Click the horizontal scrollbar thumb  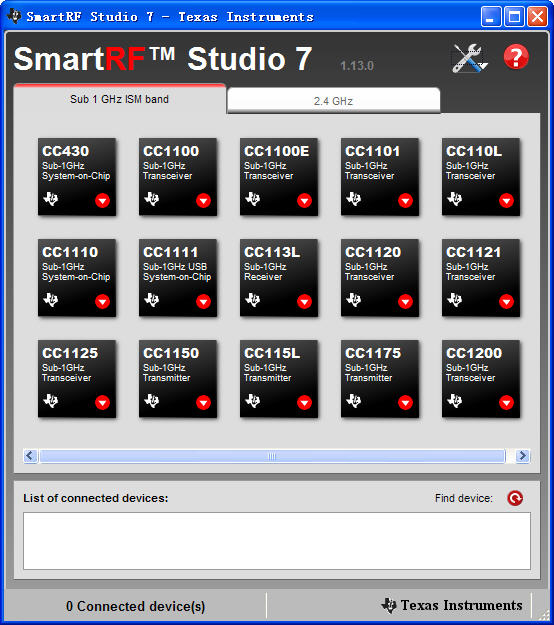[x=272, y=456]
